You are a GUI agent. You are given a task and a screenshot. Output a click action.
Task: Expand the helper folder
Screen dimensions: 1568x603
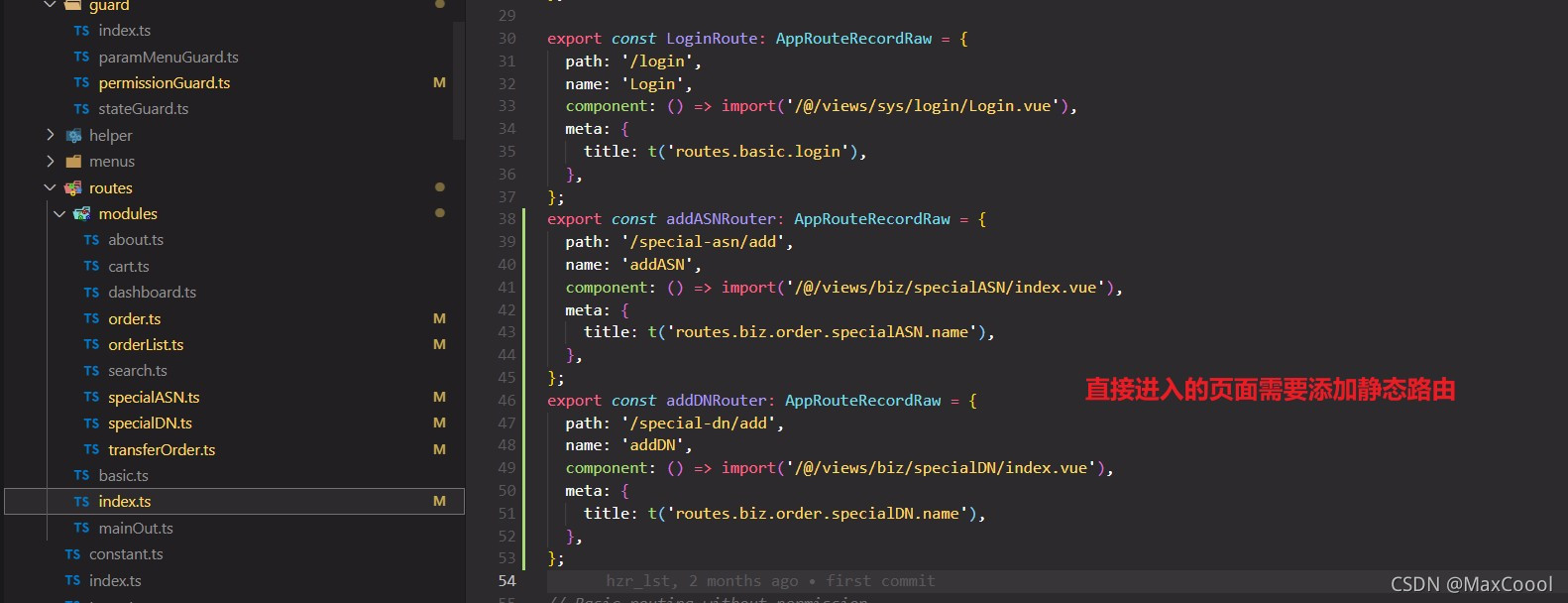pos(50,135)
